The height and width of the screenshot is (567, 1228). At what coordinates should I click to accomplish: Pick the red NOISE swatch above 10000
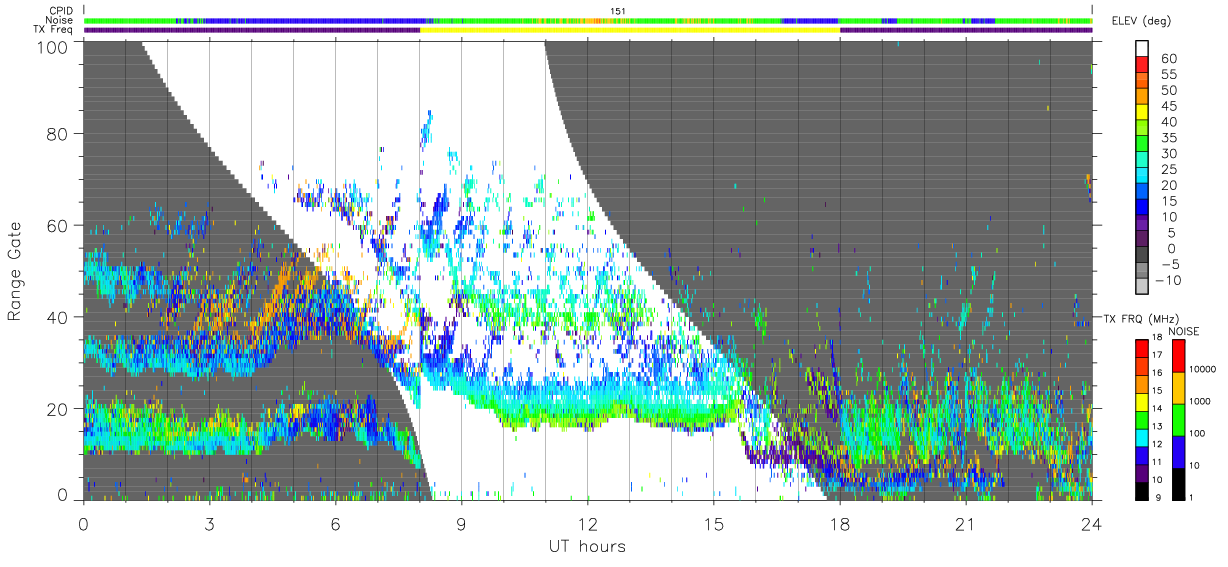point(1178,355)
